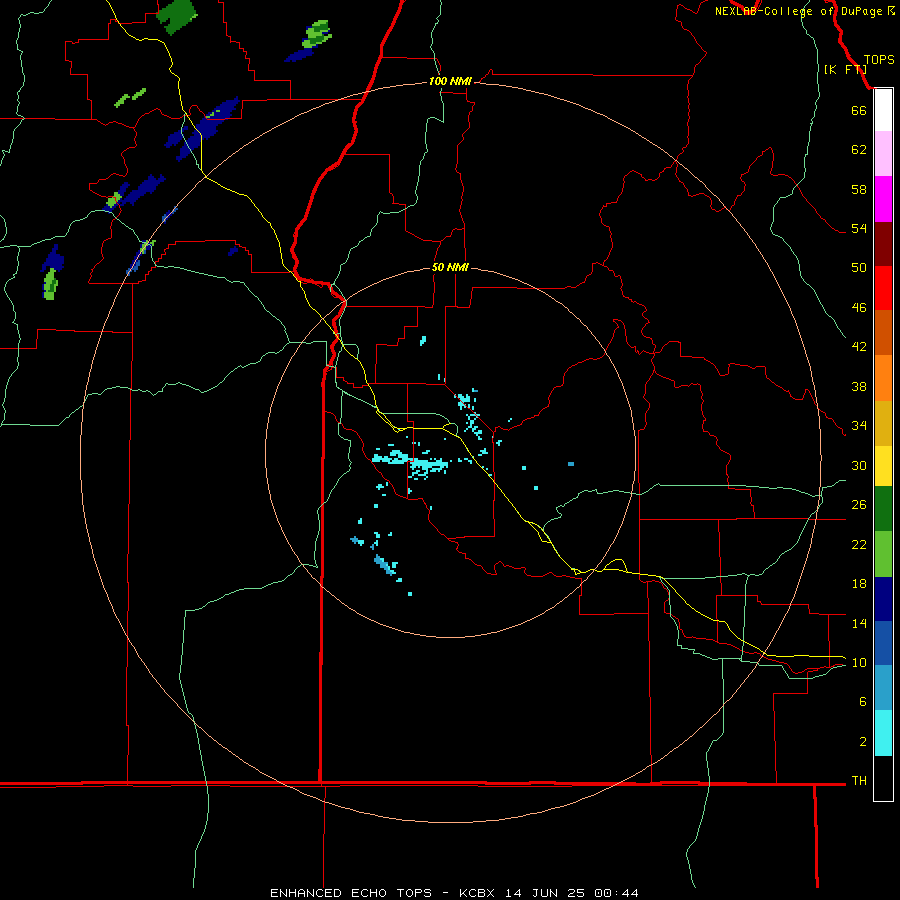Click the dark orange legend swatch
The width and height of the screenshot is (900, 900).
click(x=883, y=332)
